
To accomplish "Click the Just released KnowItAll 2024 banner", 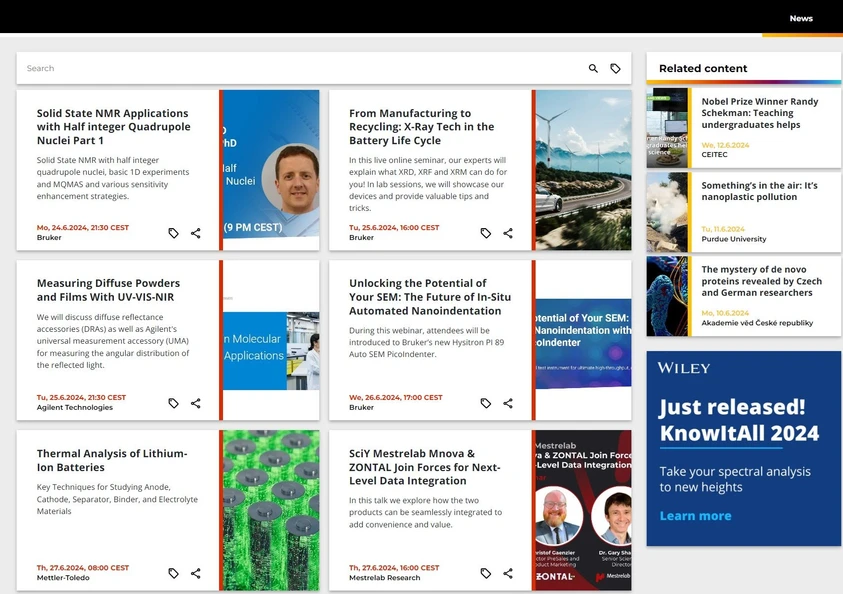I will tap(744, 448).
